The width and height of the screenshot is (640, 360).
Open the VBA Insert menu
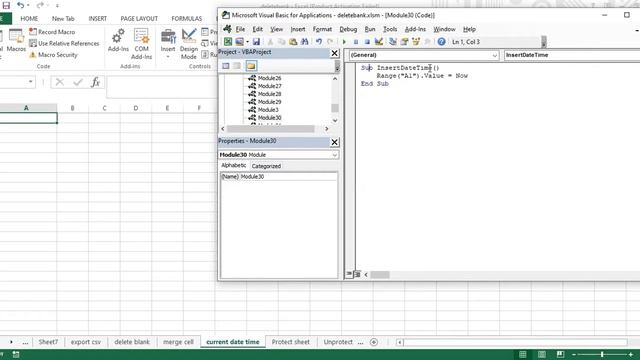(x=298, y=29)
